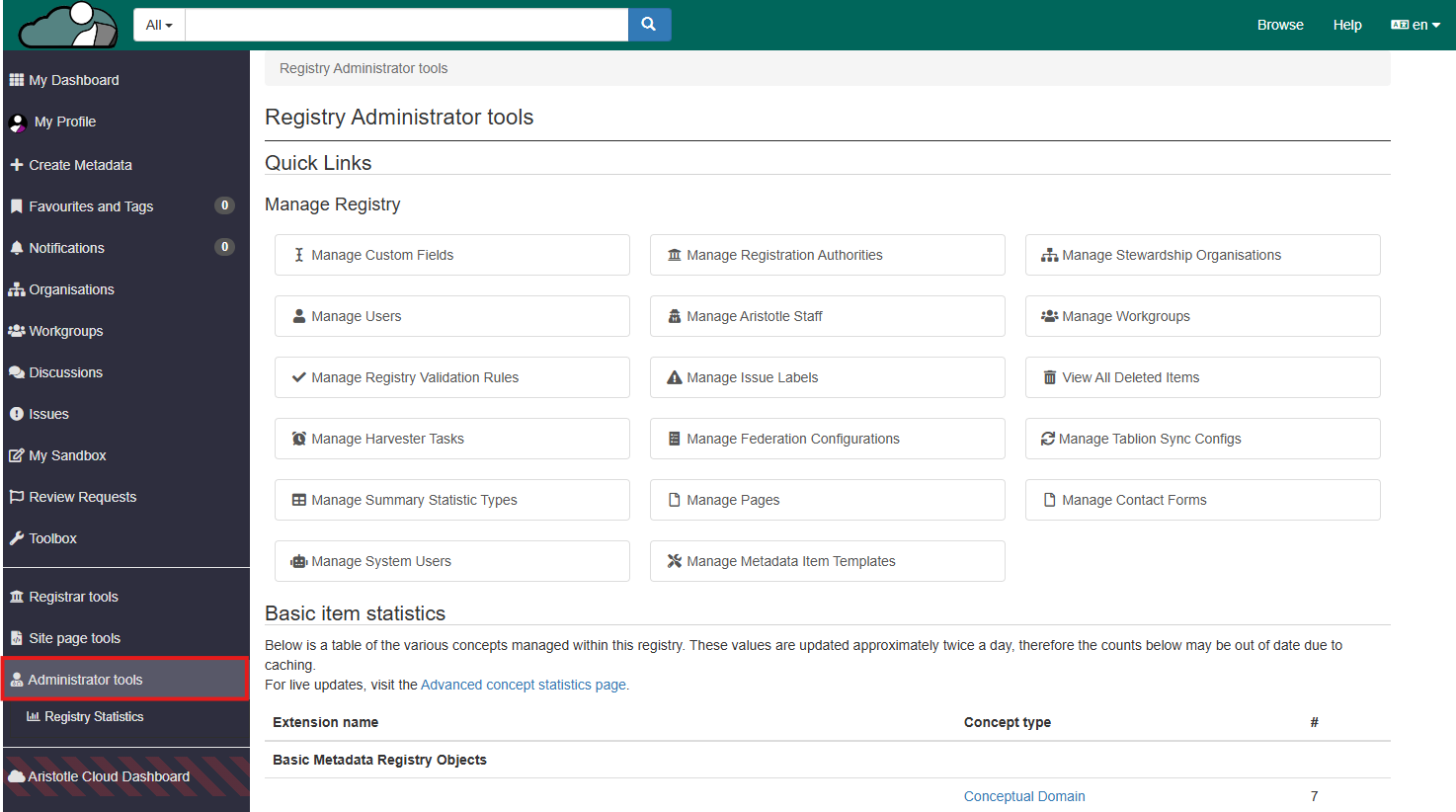Click the Manage Tablion Sync Configs refresh icon
Image resolution: width=1456 pixels, height=812 pixels.
1048,439
